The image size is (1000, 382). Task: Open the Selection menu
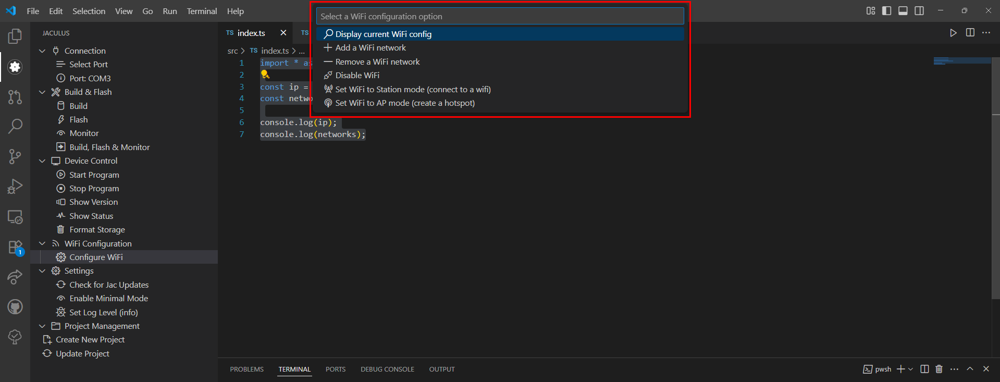click(89, 11)
